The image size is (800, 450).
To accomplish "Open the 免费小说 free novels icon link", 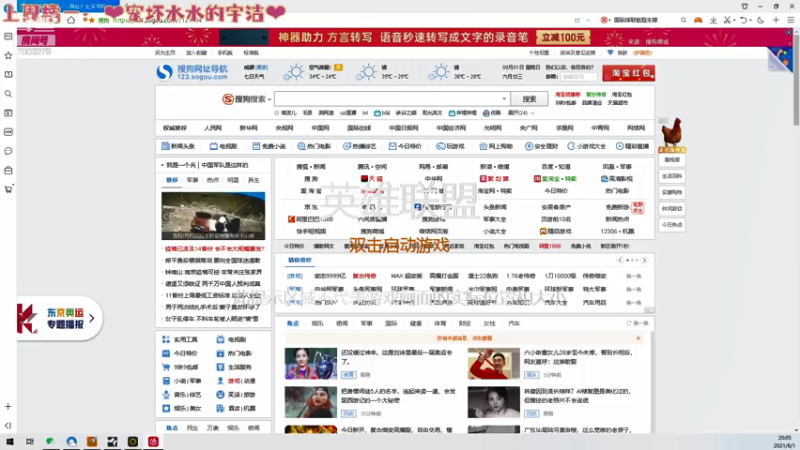I will pyautogui.click(x=269, y=146).
